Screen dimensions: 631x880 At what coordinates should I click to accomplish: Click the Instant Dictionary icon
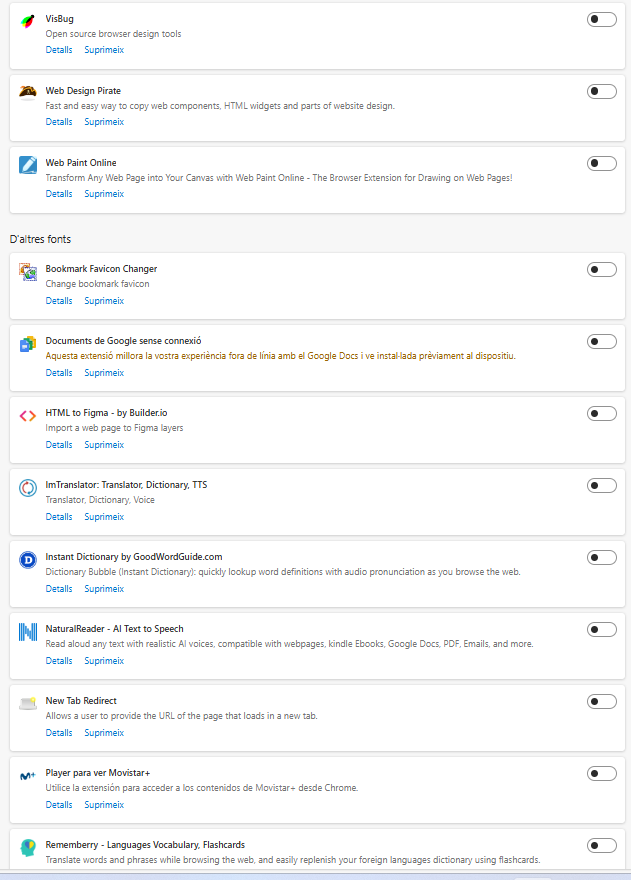28,560
